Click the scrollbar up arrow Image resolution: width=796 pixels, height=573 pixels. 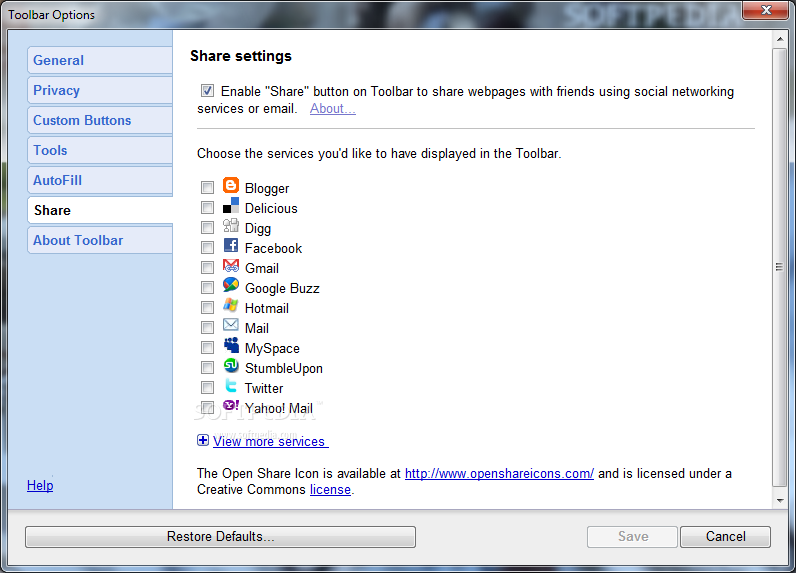(780, 39)
